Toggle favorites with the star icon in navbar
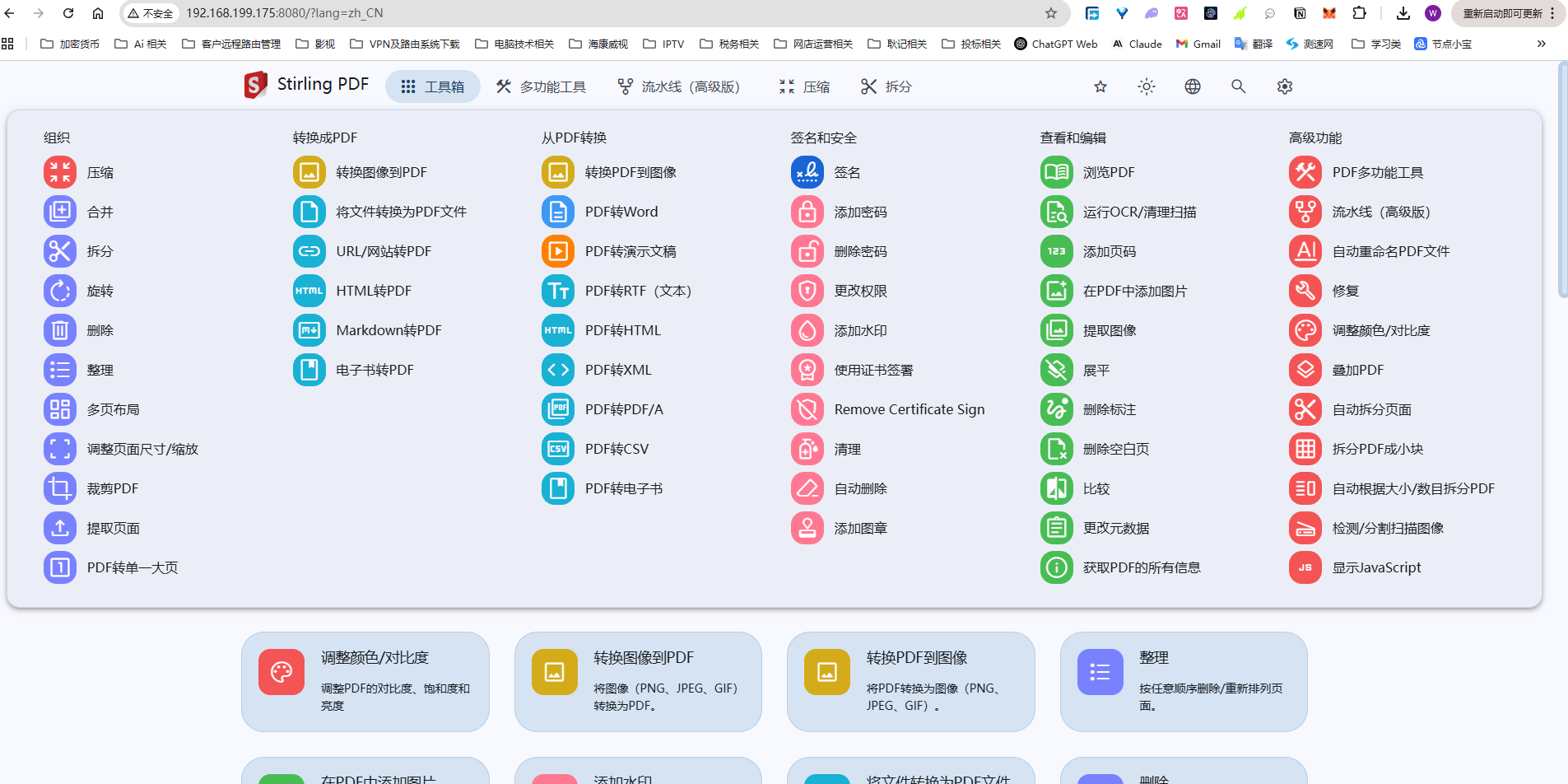 1100,86
